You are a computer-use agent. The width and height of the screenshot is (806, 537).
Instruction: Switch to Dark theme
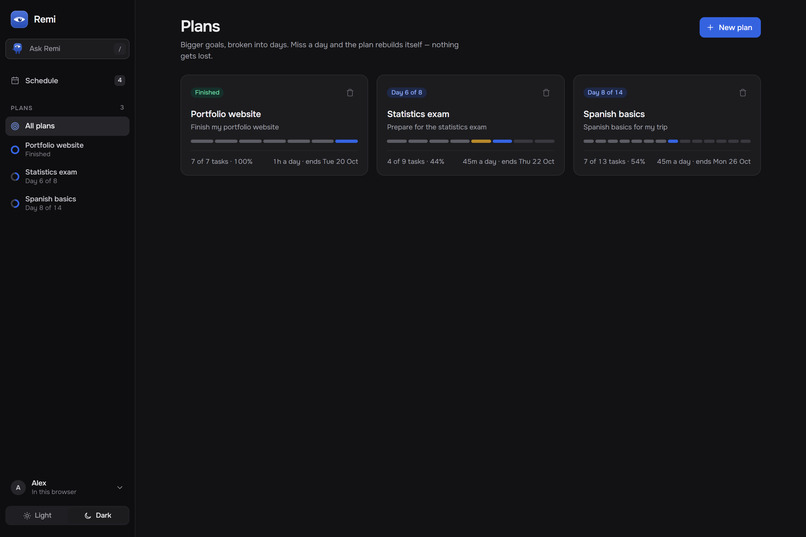coord(98,515)
